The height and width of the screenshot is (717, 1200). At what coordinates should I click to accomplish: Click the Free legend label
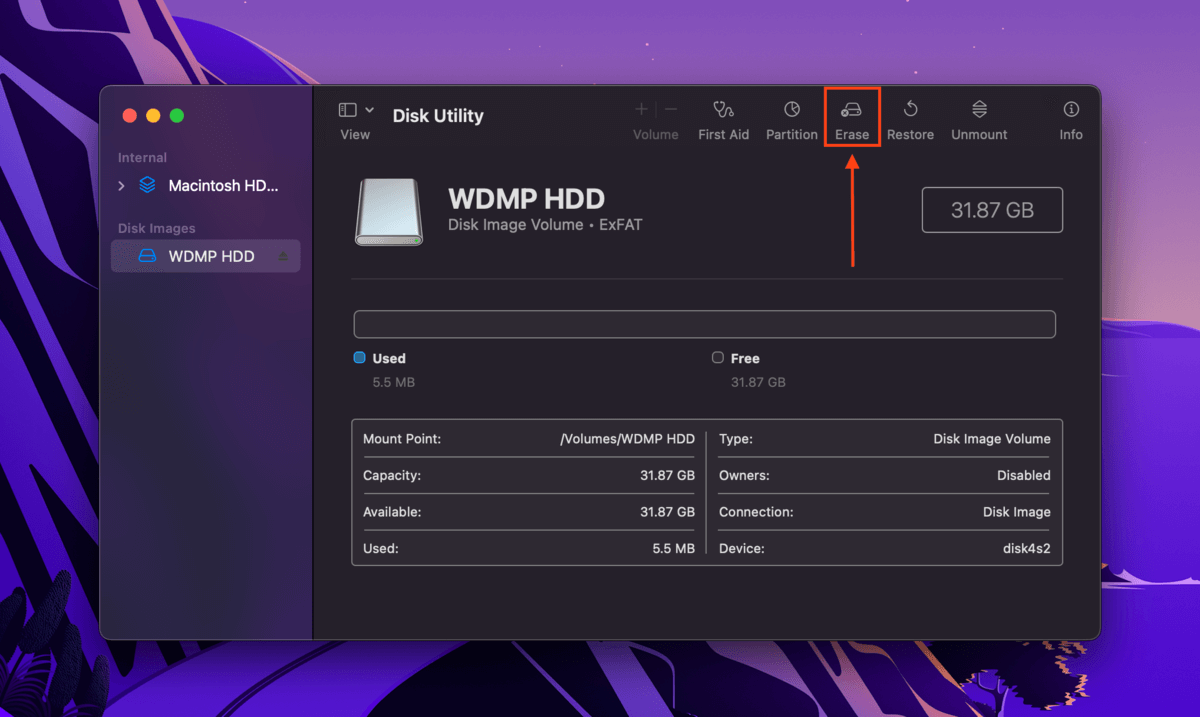[x=745, y=358]
